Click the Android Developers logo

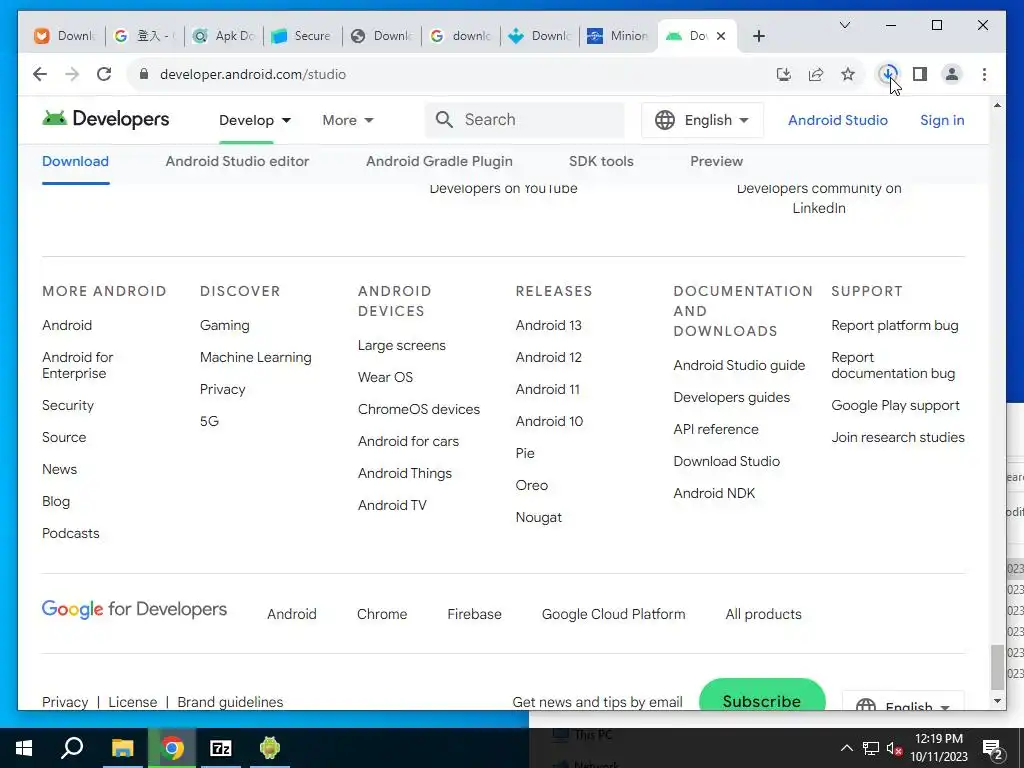(105, 119)
